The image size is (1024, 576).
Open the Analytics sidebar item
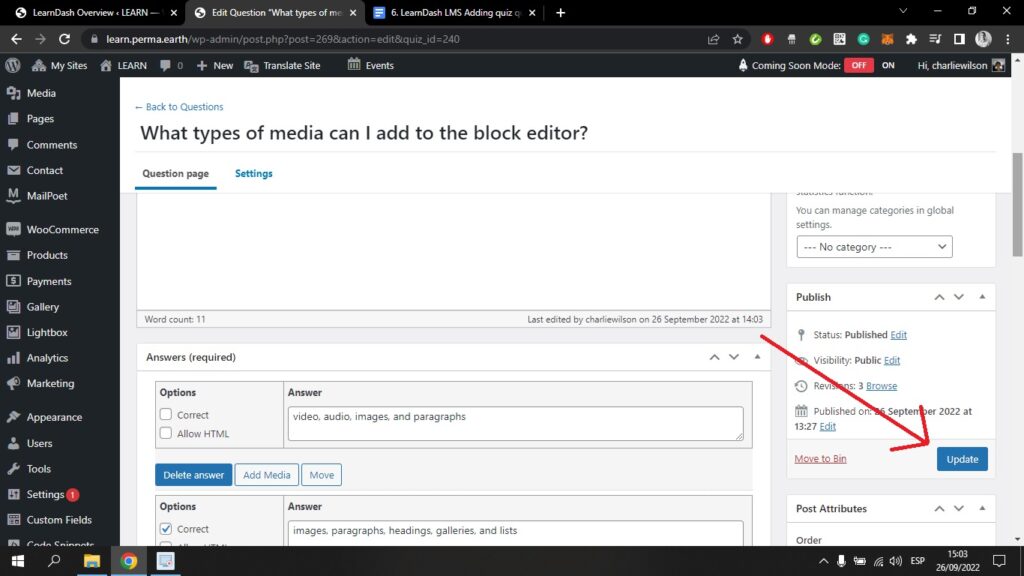[47, 358]
